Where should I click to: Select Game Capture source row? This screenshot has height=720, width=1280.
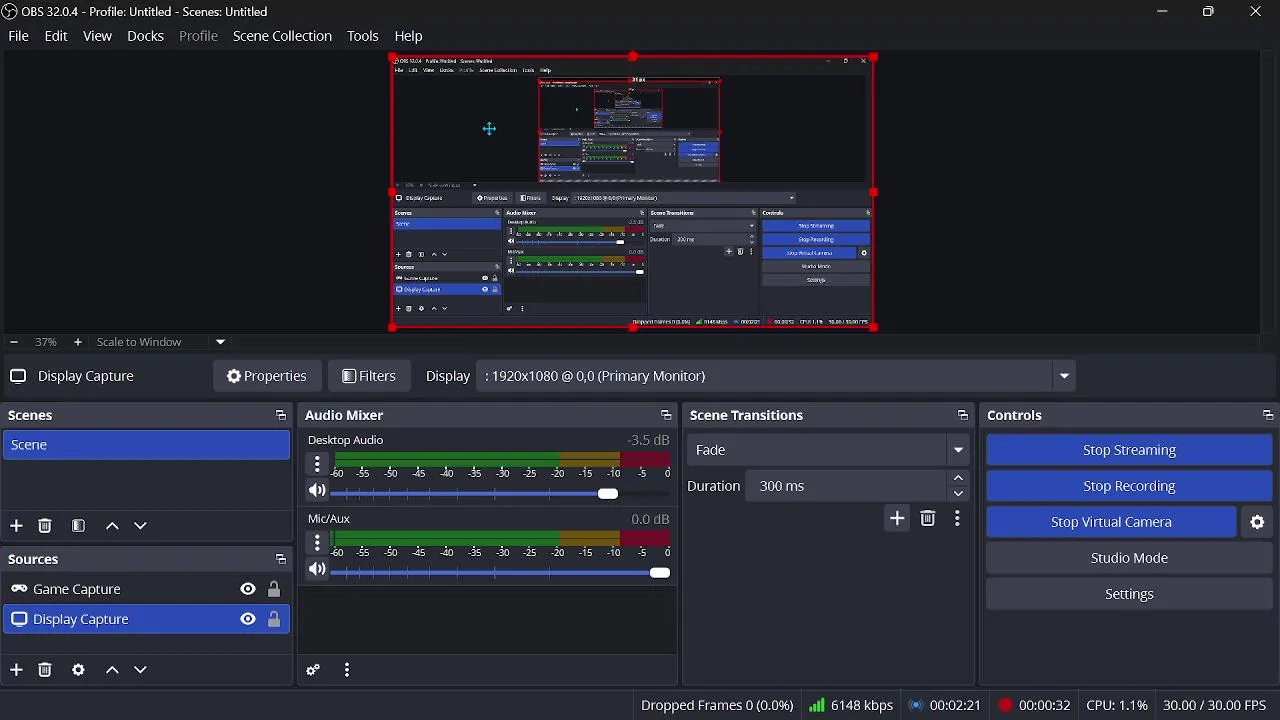(x=146, y=589)
